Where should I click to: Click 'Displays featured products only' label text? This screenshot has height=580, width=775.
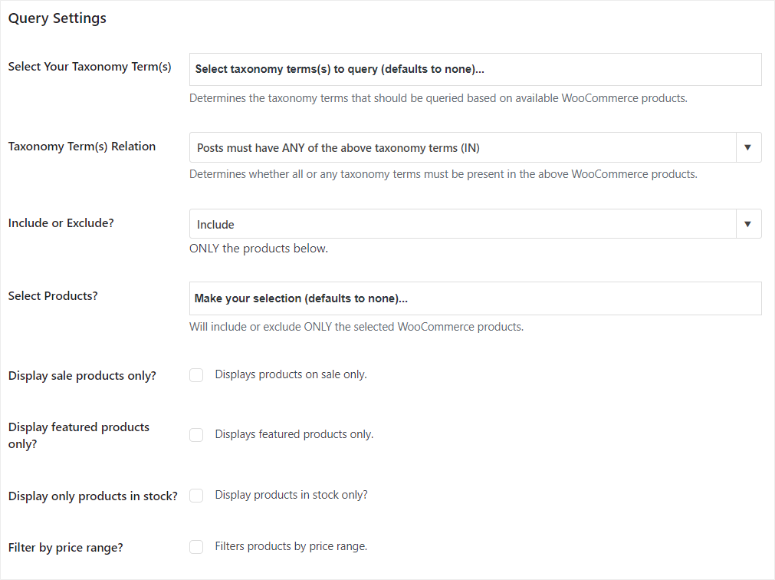point(294,434)
